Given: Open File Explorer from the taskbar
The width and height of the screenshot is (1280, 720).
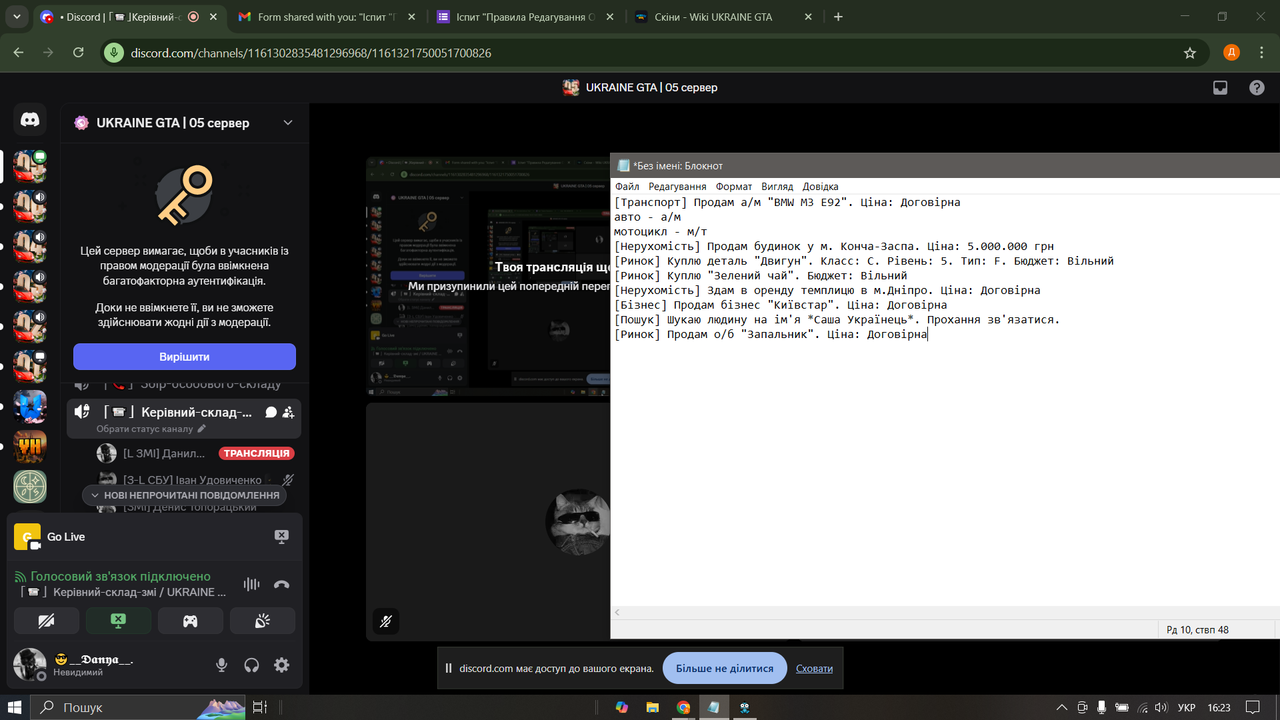Looking at the screenshot, I should point(652,707).
